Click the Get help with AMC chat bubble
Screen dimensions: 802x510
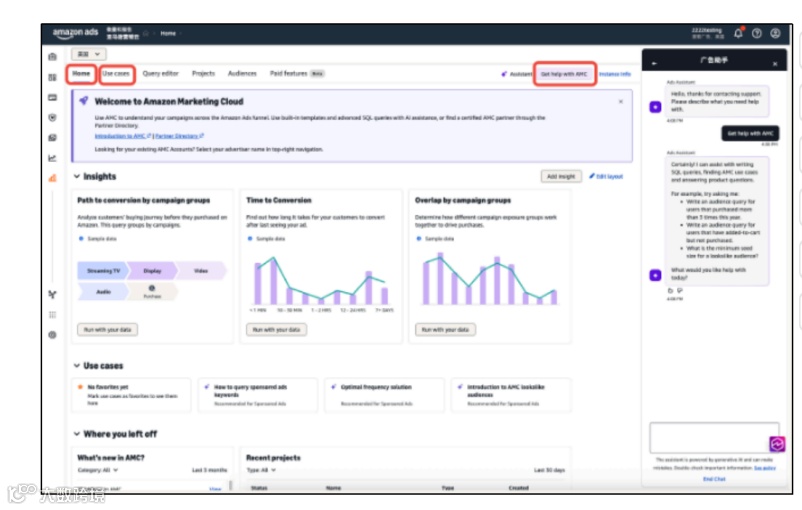click(750, 134)
